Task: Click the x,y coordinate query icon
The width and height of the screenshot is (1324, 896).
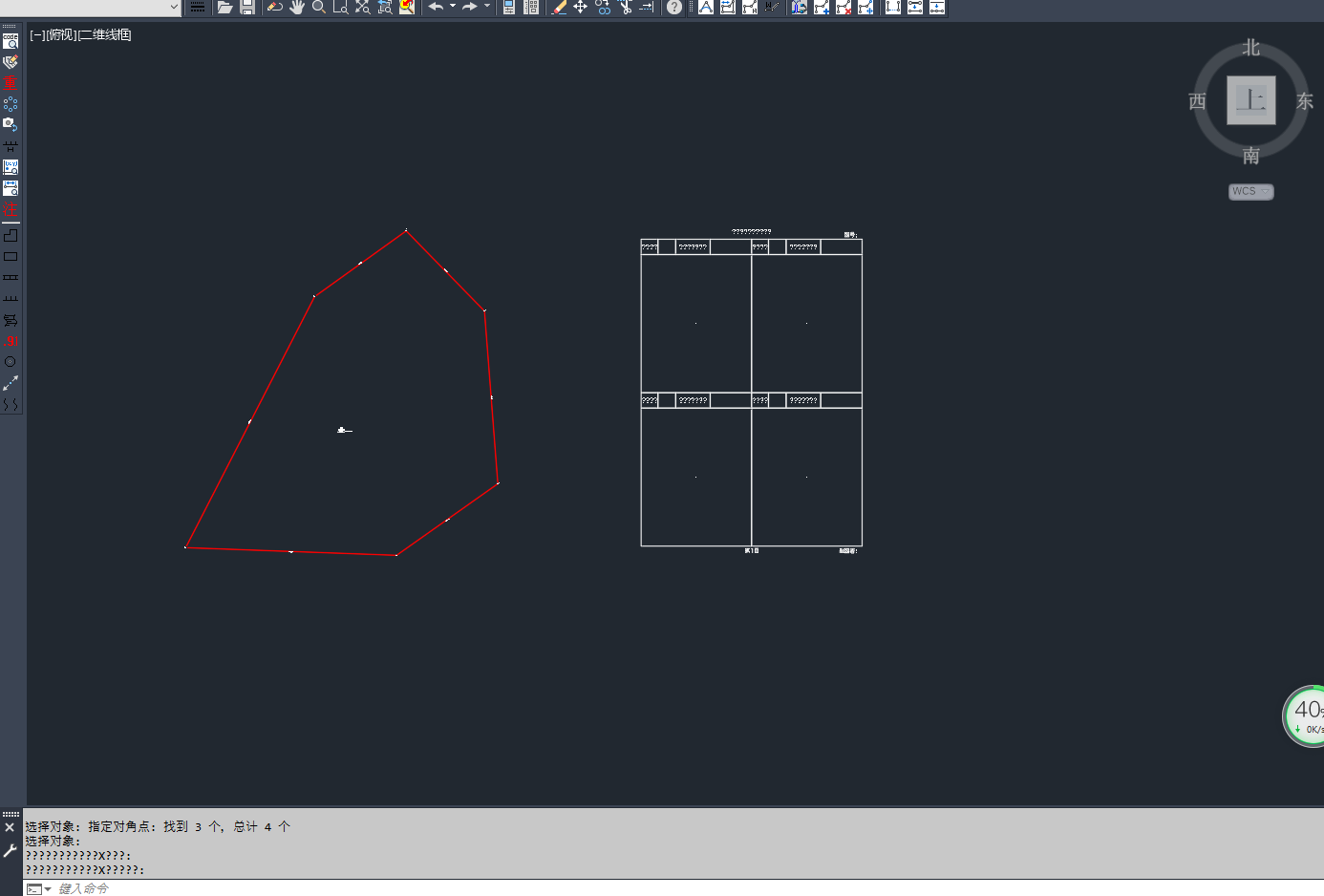Action: coord(11,166)
